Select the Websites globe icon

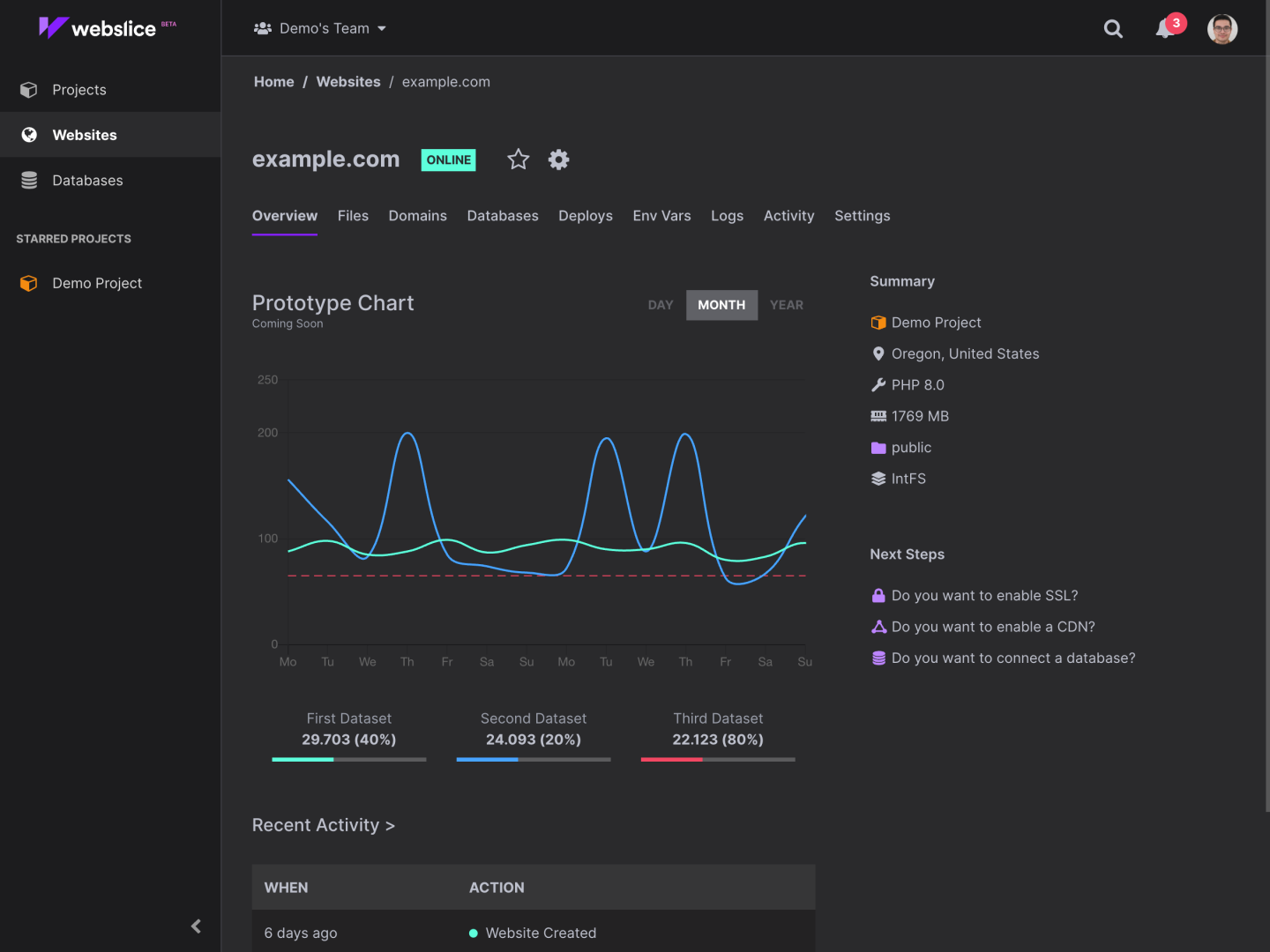click(x=28, y=134)
